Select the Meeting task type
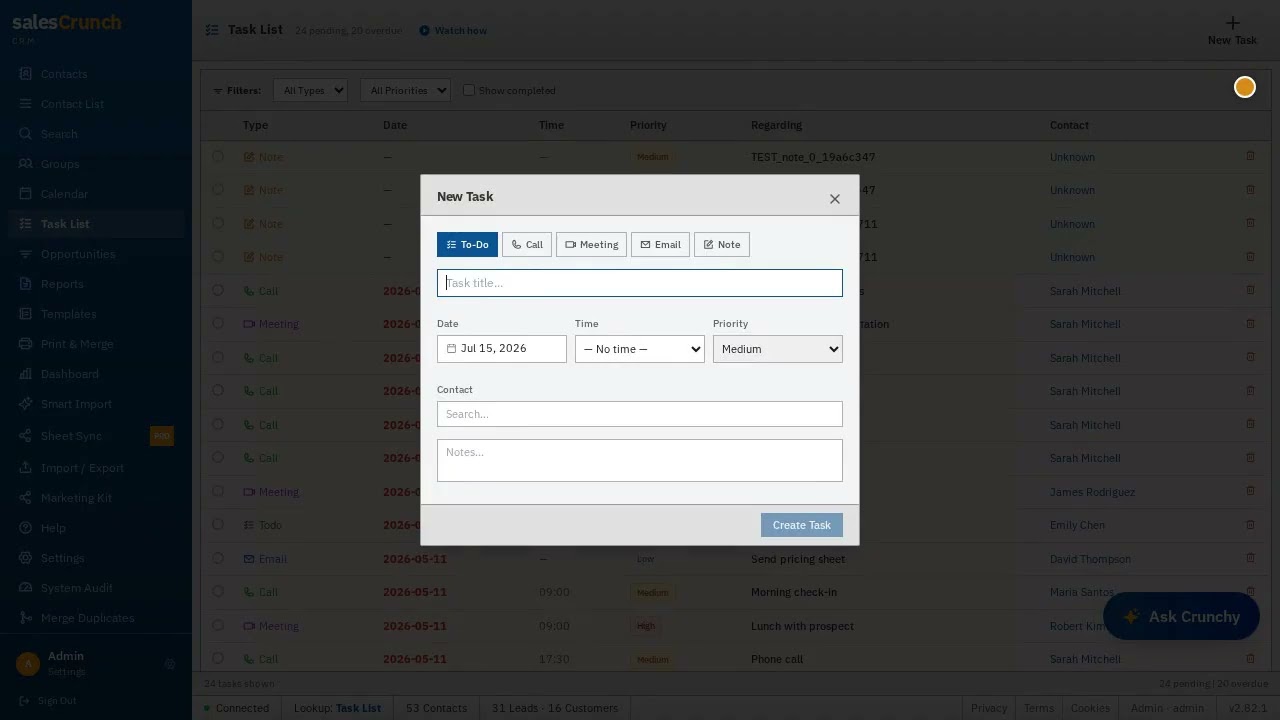Screen dimensions: 1280x720 (x=591, y=245)
